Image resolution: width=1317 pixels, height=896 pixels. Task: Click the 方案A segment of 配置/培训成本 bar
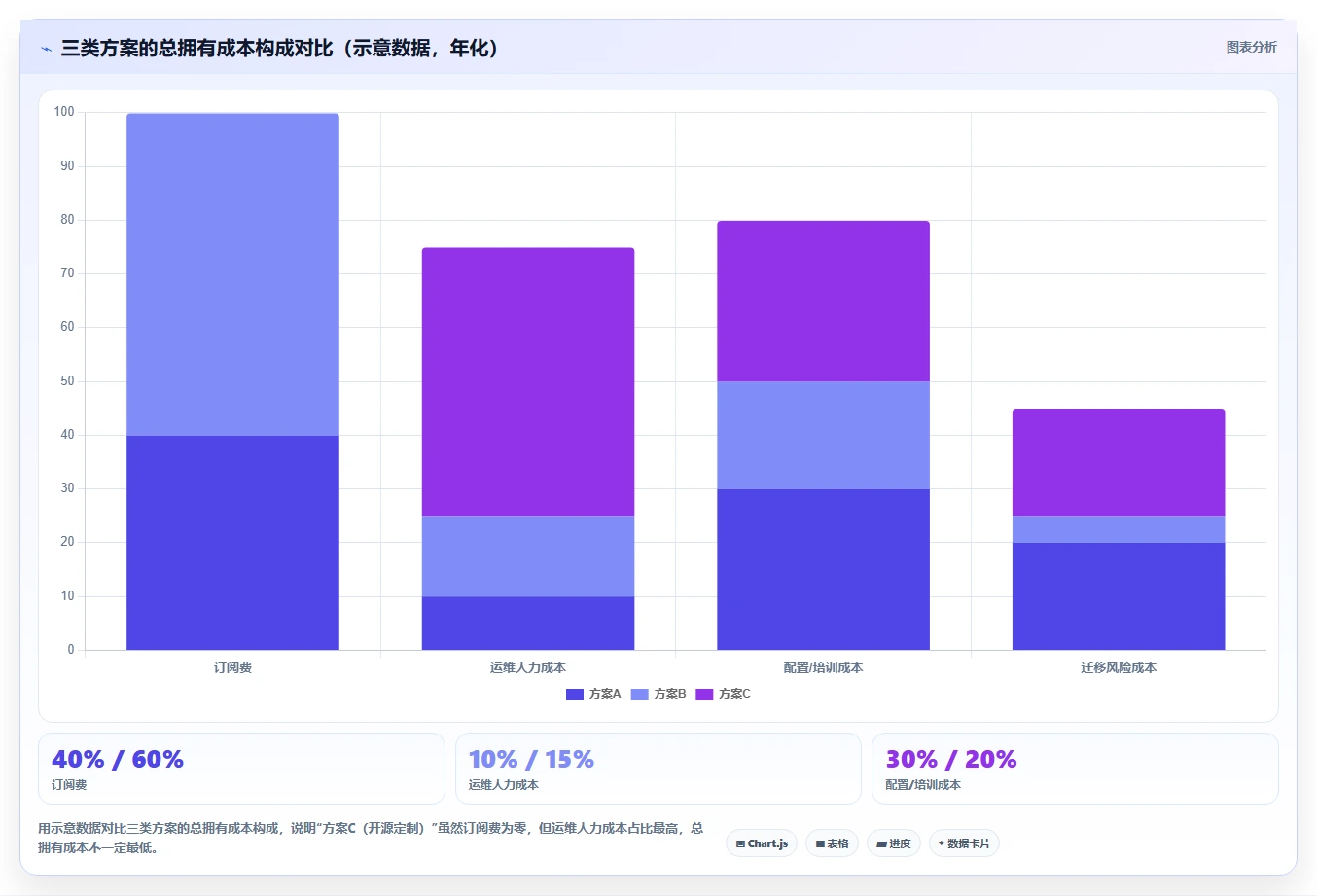coord(823,569)
